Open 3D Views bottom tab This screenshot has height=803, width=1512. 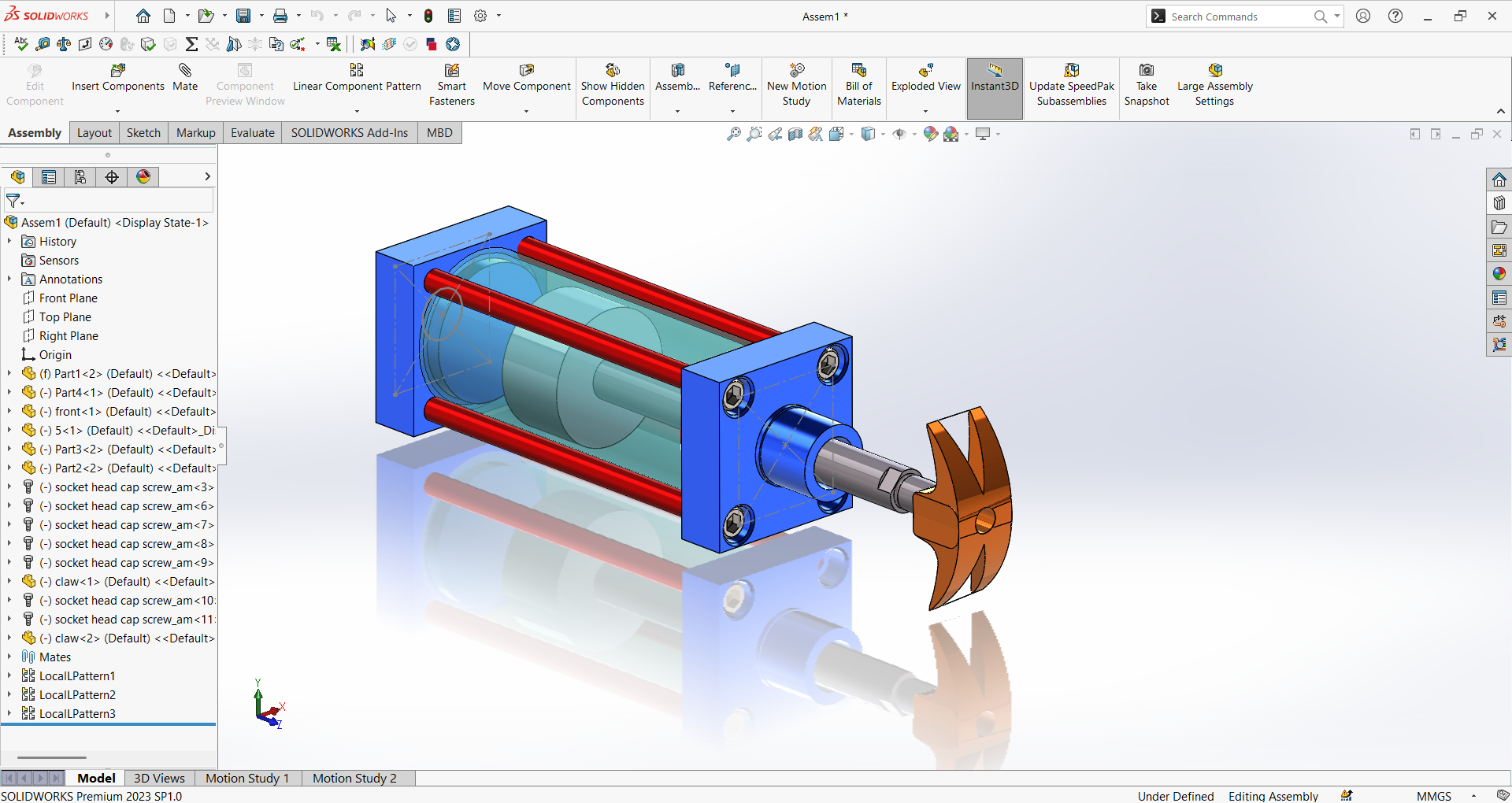pos(159,778)
